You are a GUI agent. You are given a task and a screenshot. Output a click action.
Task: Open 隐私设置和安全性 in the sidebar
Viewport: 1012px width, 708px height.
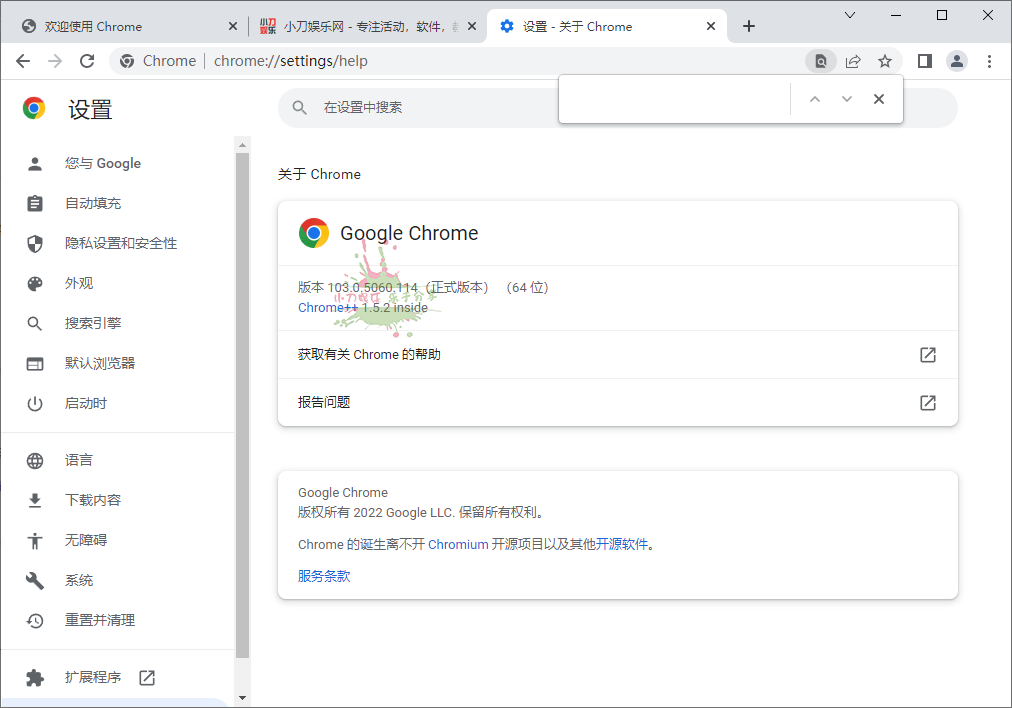point(121,243)
